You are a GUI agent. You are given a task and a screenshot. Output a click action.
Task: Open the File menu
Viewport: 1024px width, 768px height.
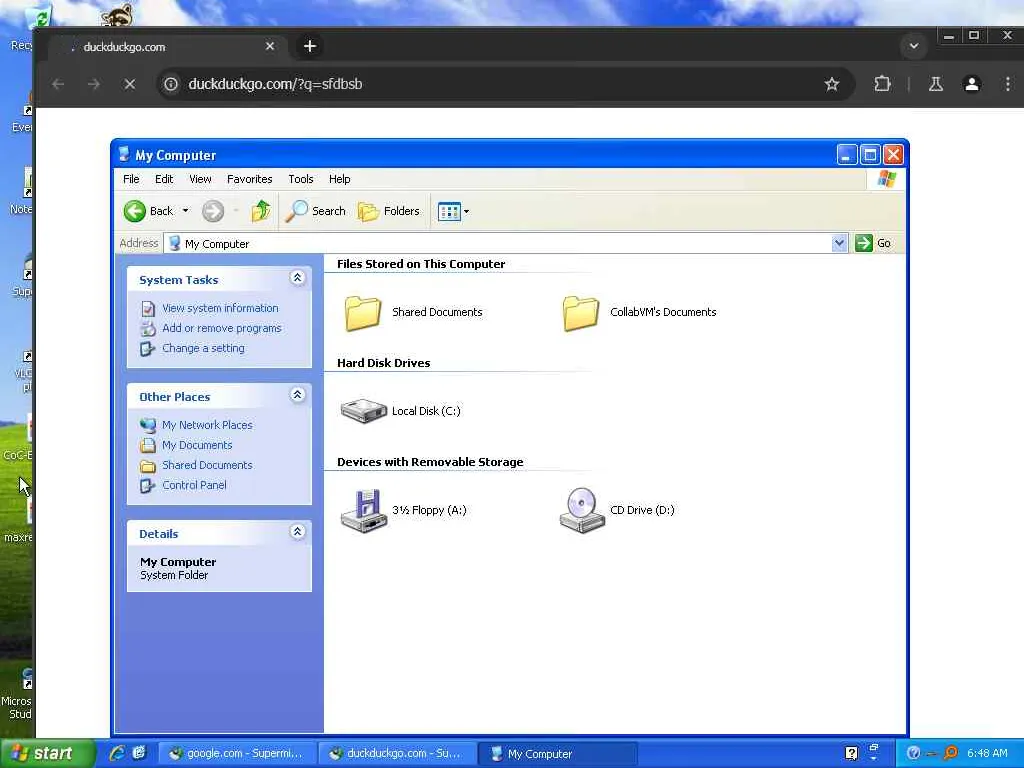pyautogui.click(x=131, y=179)
